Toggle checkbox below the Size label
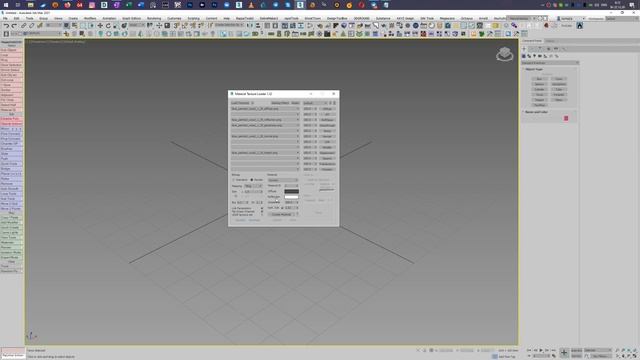 pyautogui.click(x=236, y=196)
